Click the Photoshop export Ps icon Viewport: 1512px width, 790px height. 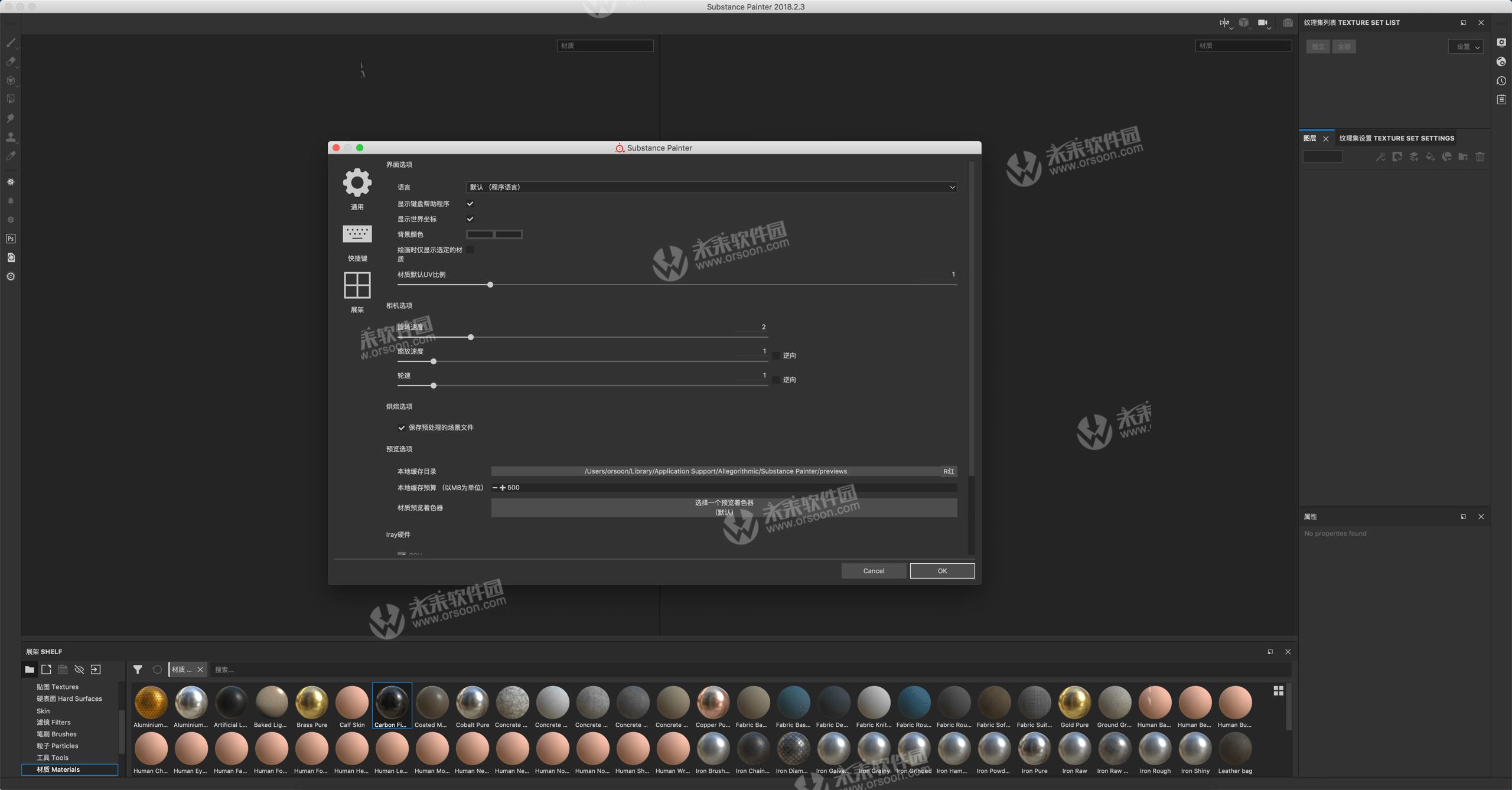pyautogui.click(x=11, y=239)
